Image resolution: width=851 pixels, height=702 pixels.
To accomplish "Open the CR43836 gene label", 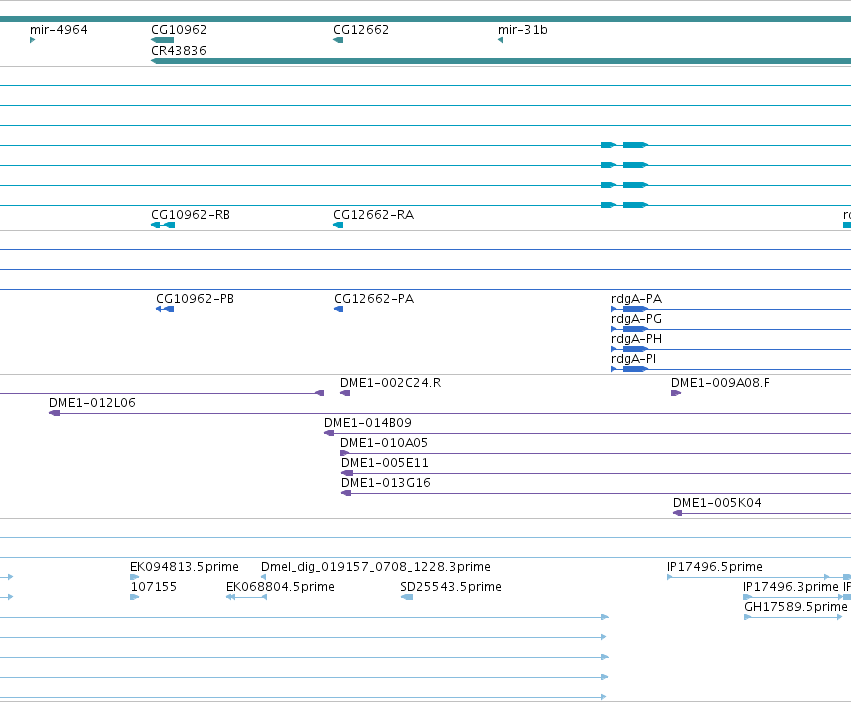I will (179, 50).
